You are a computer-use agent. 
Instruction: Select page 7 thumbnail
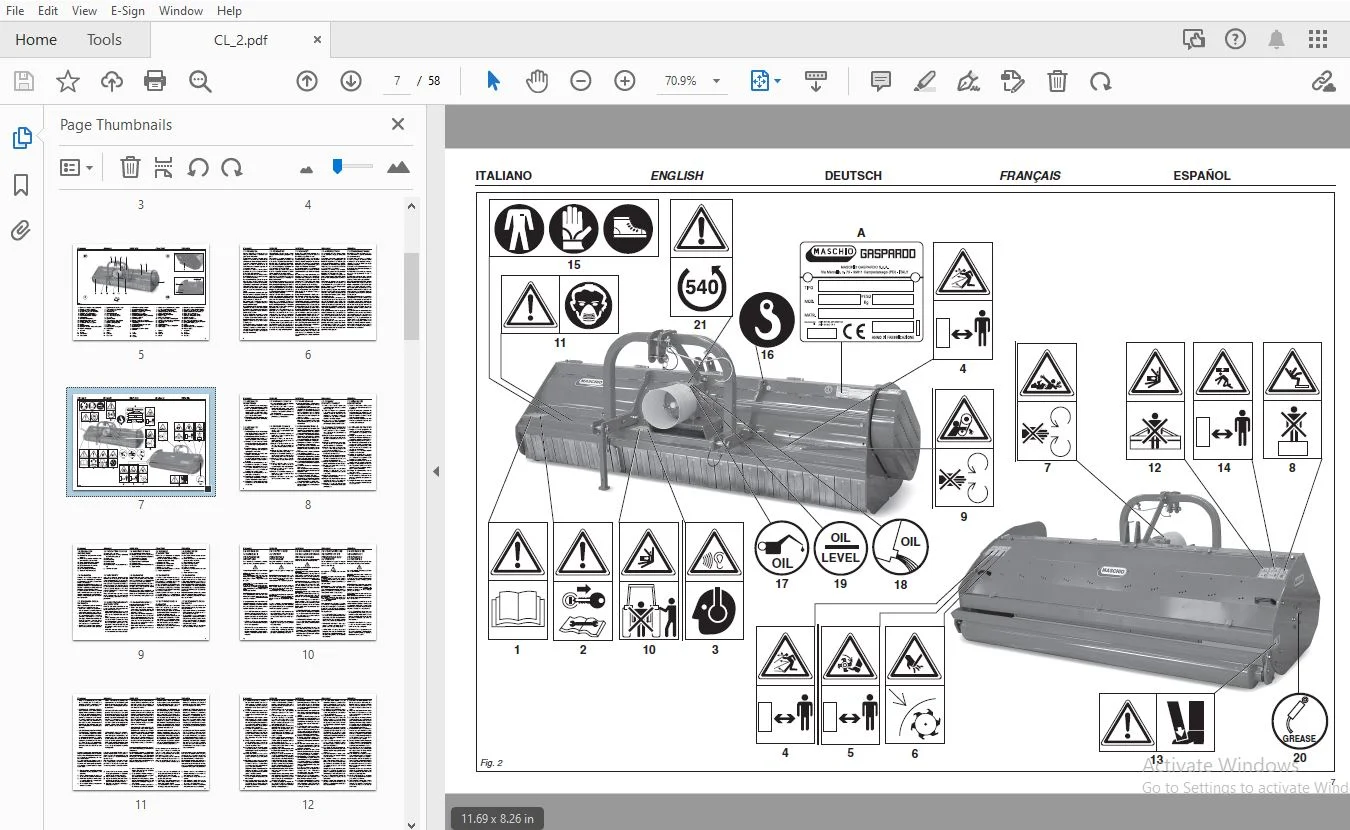141,442
